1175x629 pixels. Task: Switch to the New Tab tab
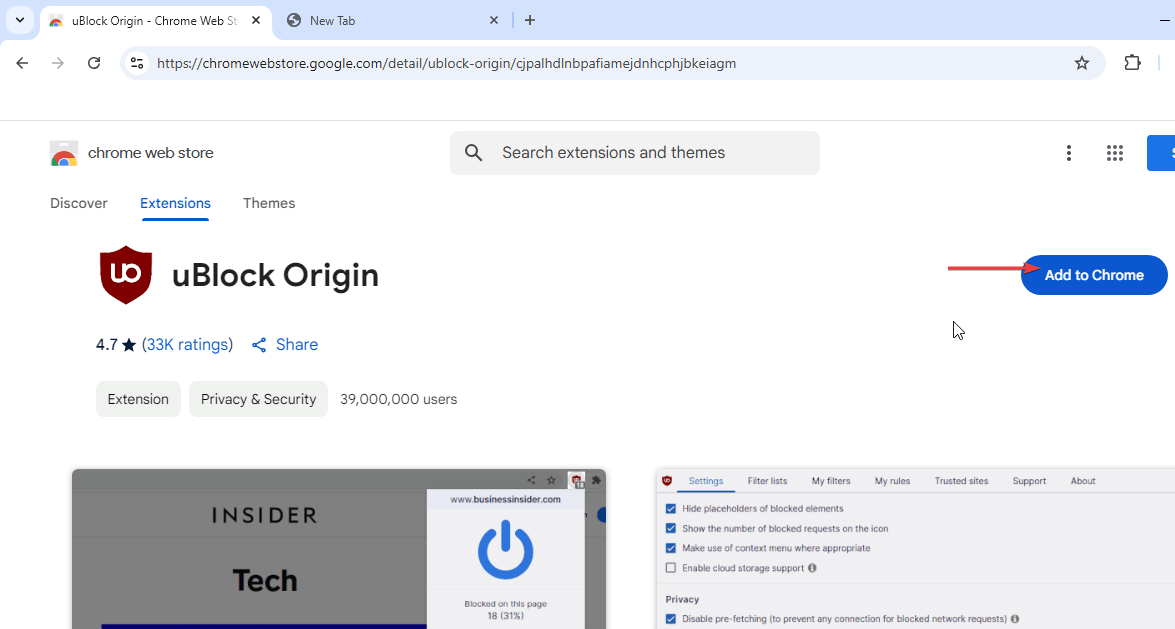click(x=390, y=20)
